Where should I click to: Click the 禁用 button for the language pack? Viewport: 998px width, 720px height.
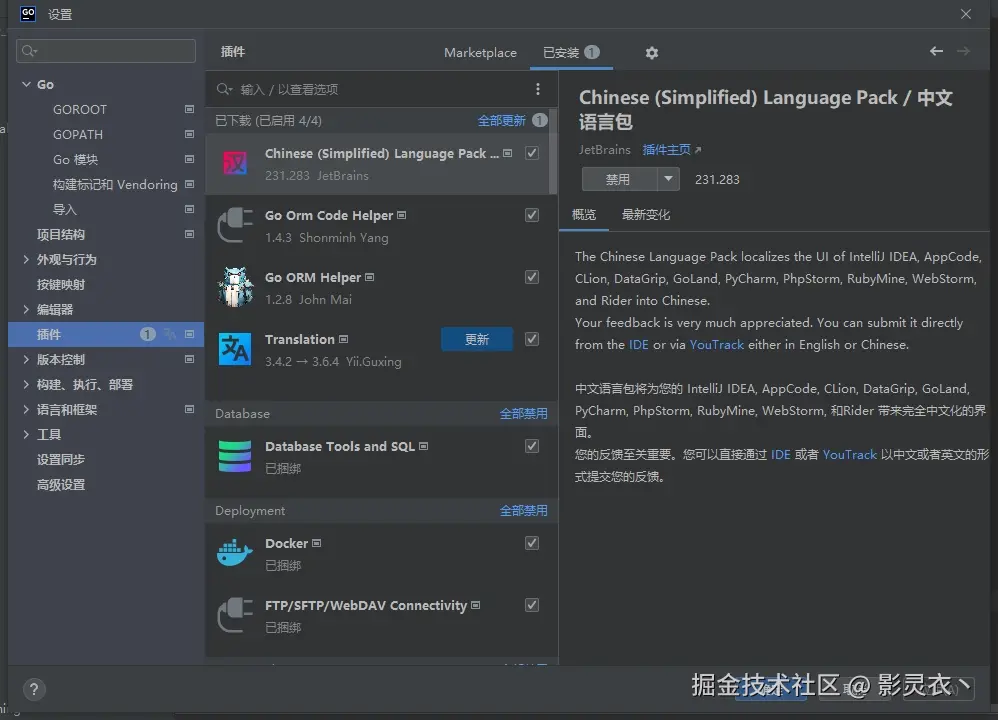point(619,179)
